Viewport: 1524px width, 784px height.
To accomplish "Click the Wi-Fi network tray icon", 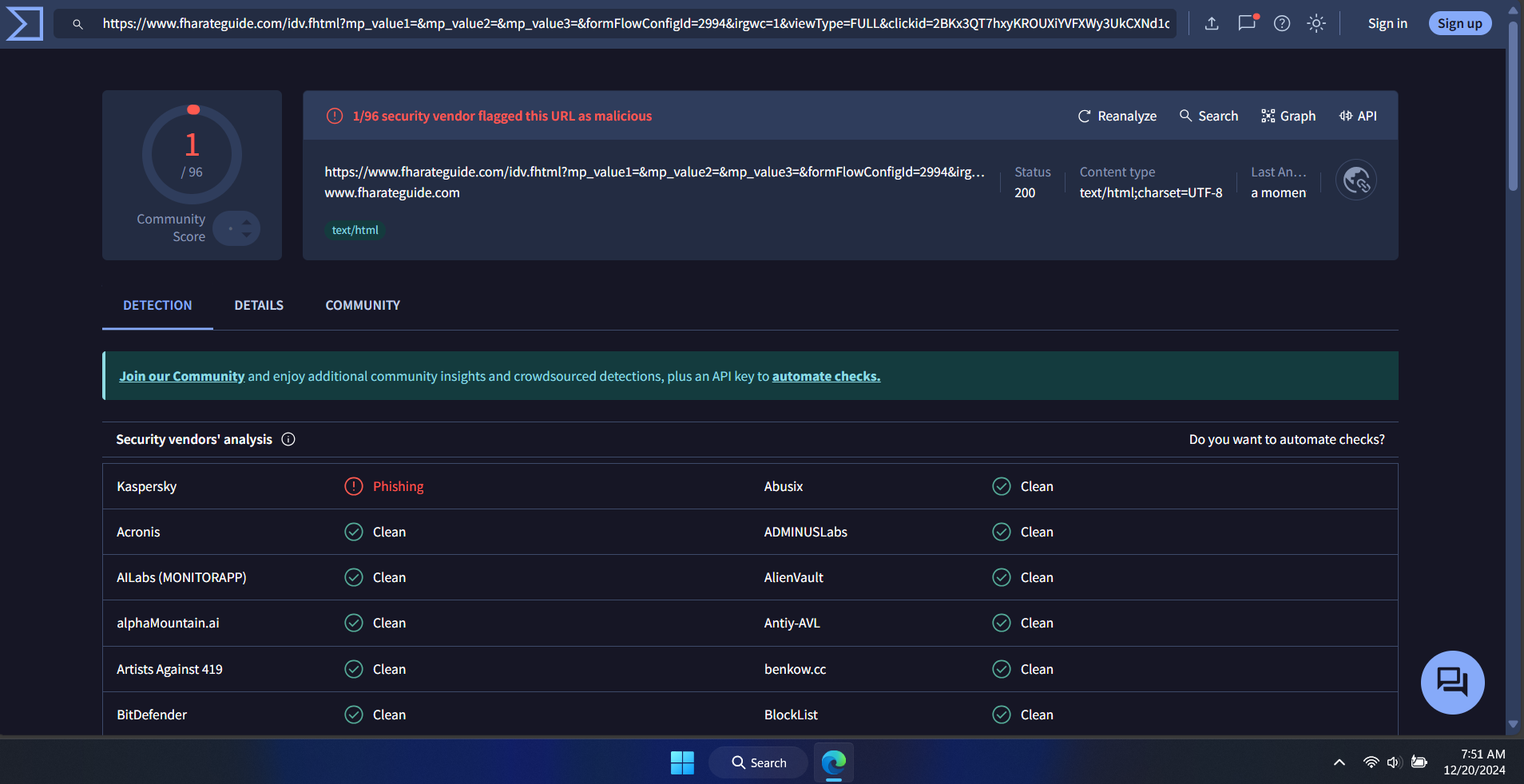I will tap(1371, 762).
